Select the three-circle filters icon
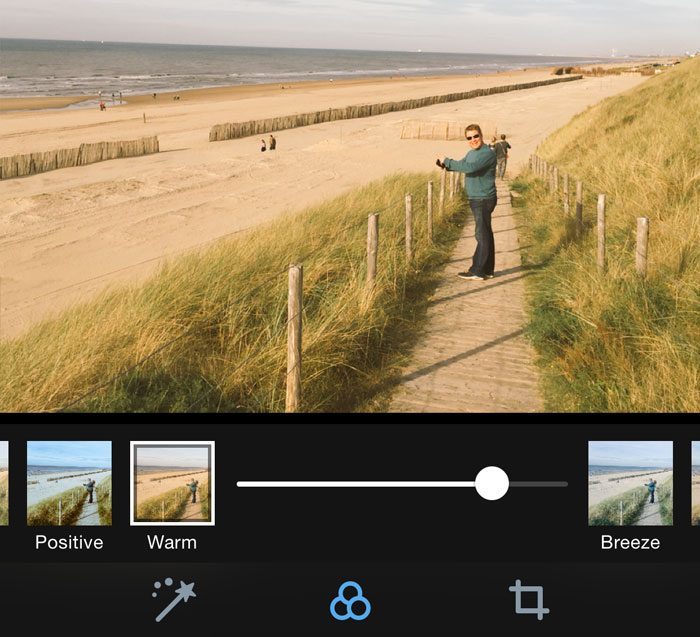Screen dimensions: 700x637 click(350, 601)
